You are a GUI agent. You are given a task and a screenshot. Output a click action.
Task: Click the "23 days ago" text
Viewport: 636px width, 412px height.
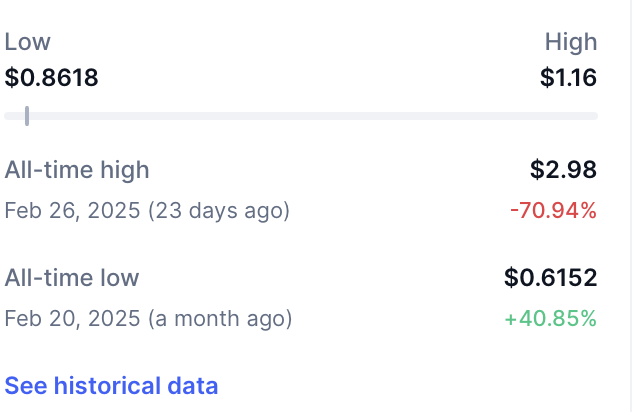point(219,211)
